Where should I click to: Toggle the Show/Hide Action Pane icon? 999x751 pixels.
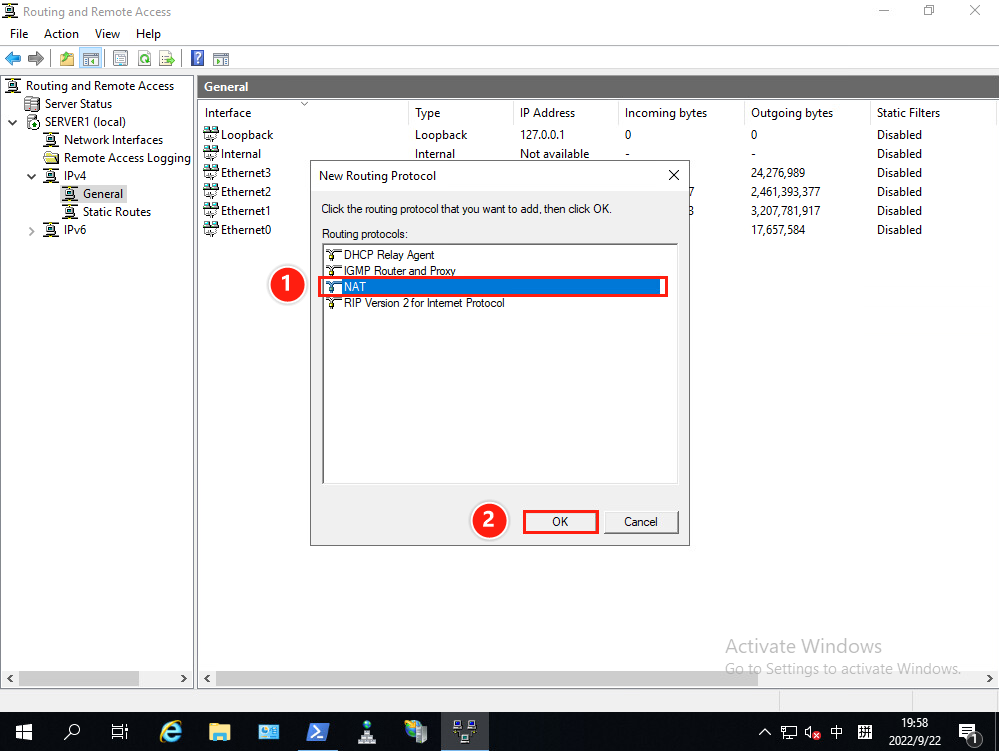coord(221,59)
